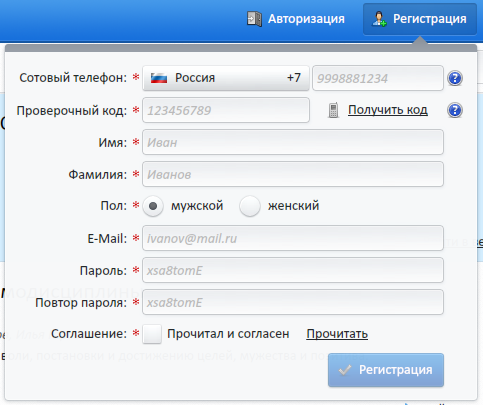Click the Получить код link
Image resolution: width=483 pixels, height=405 pixels.
pos(388,110)
